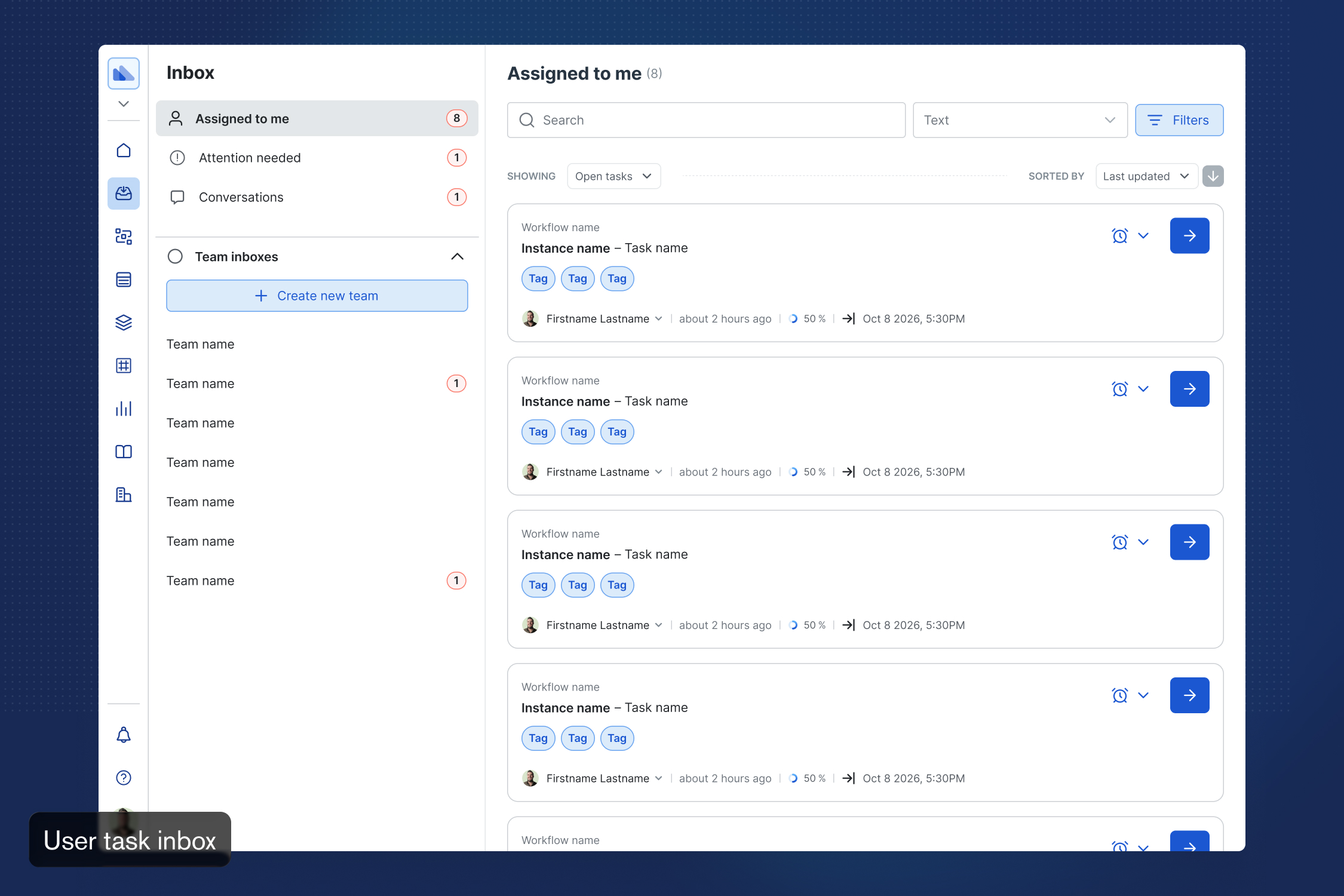Click assignee avatar on second task card
The width and height of the screenshot is (1344, 896).
530,472
